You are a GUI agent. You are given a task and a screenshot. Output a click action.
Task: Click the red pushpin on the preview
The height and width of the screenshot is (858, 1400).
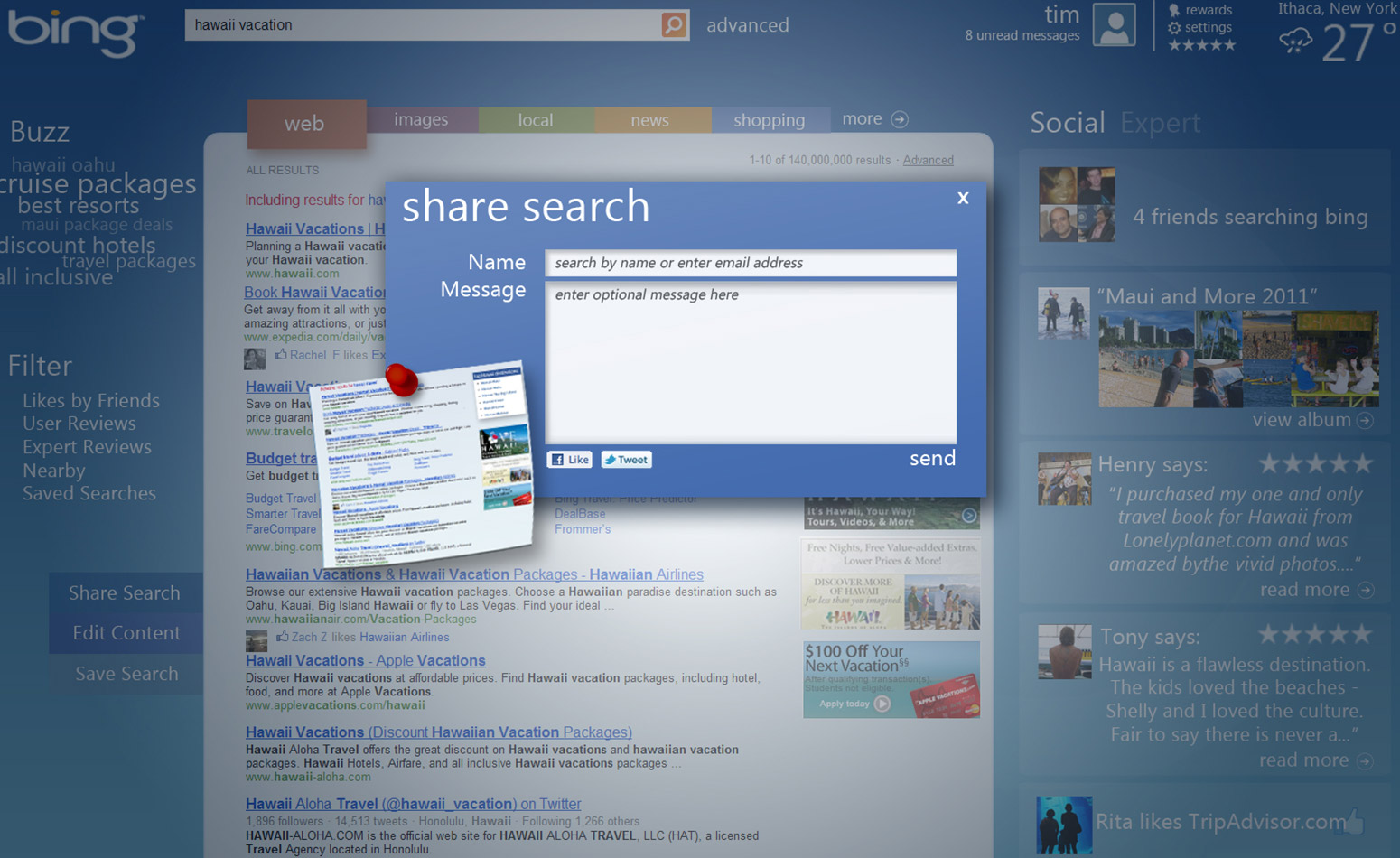[402, 380]
